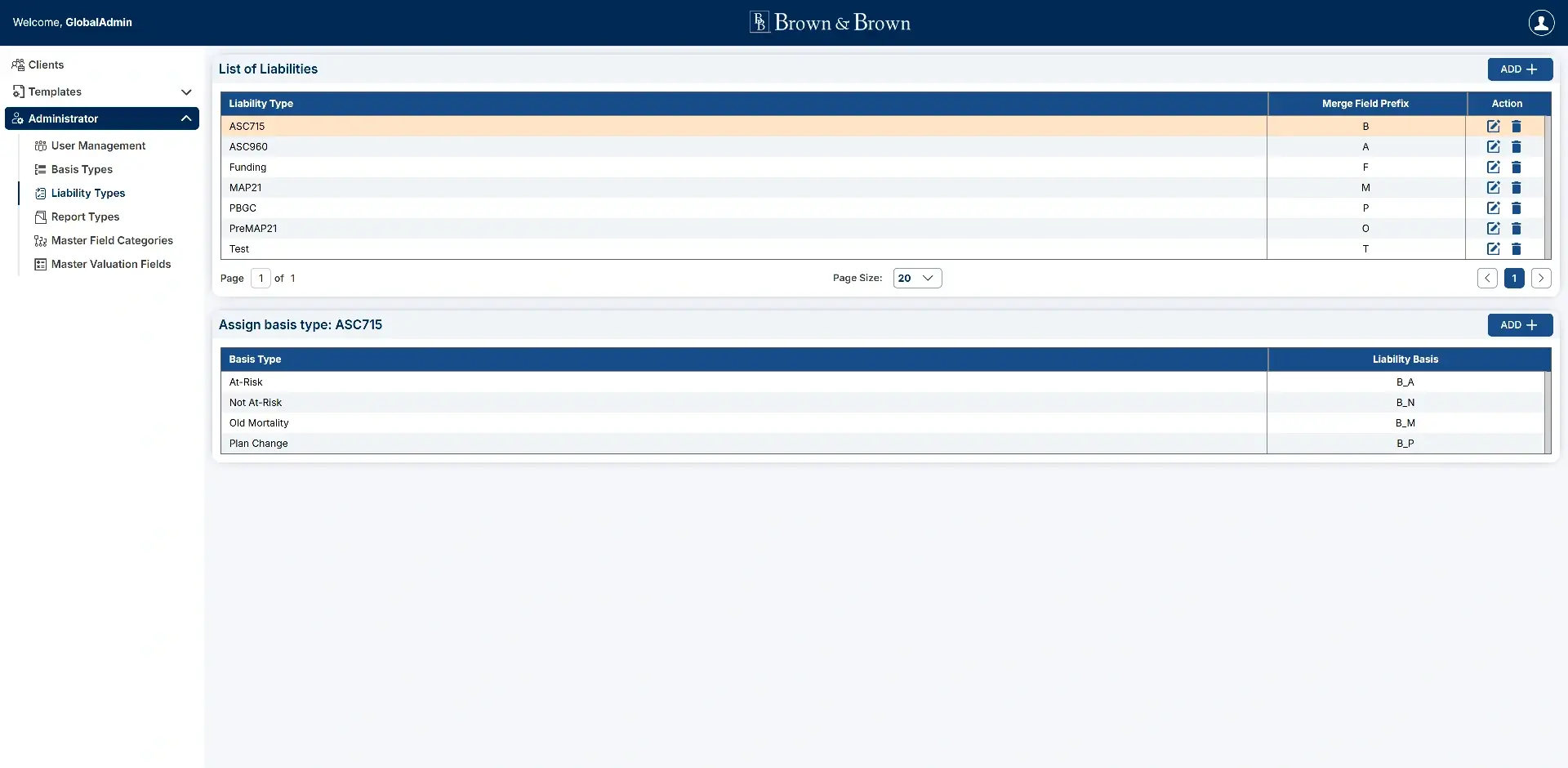
Task: Open the Page Size dropdown
Action: coord(918,278)
